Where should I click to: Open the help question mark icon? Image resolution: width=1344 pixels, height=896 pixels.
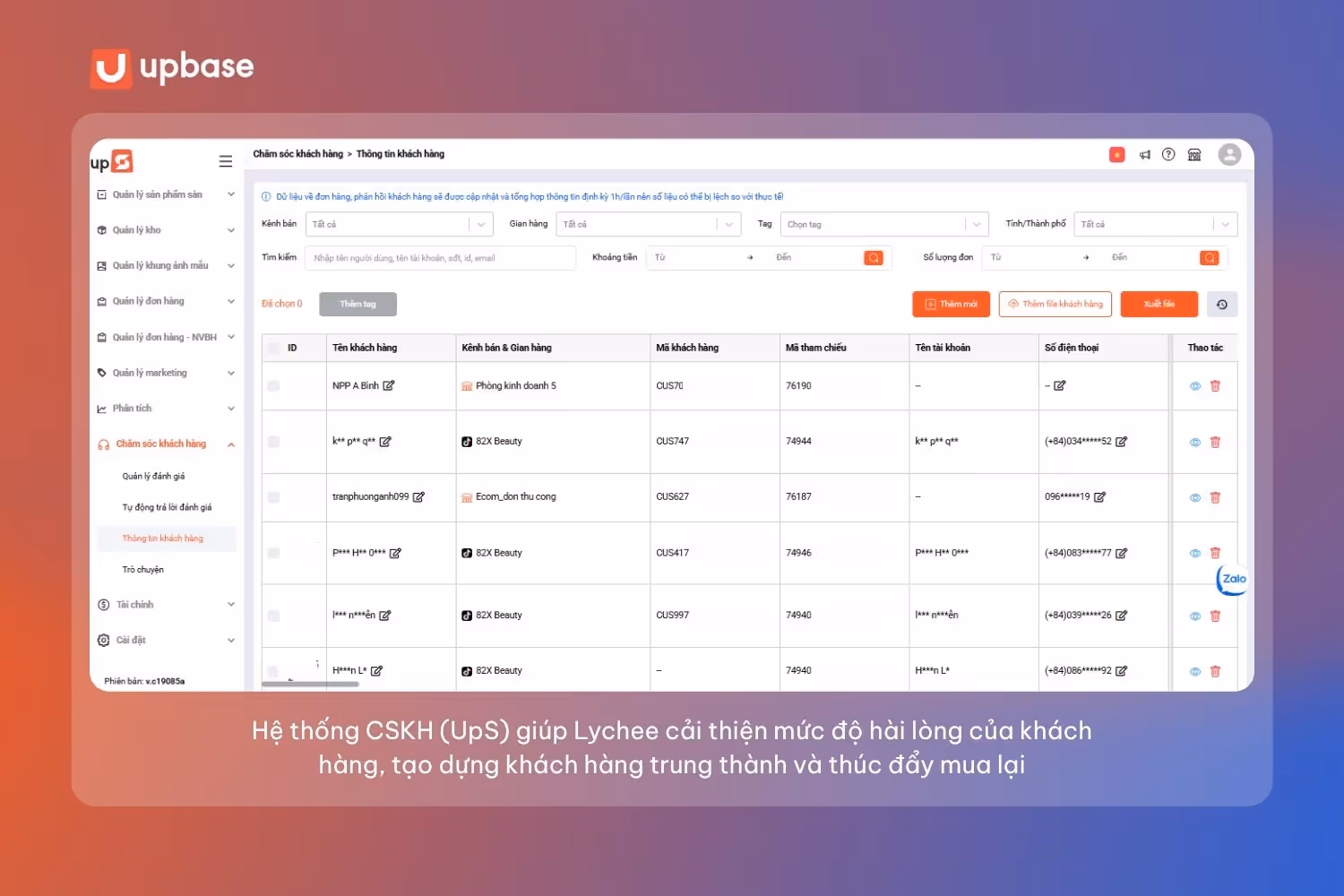(x=1168, y=154)
